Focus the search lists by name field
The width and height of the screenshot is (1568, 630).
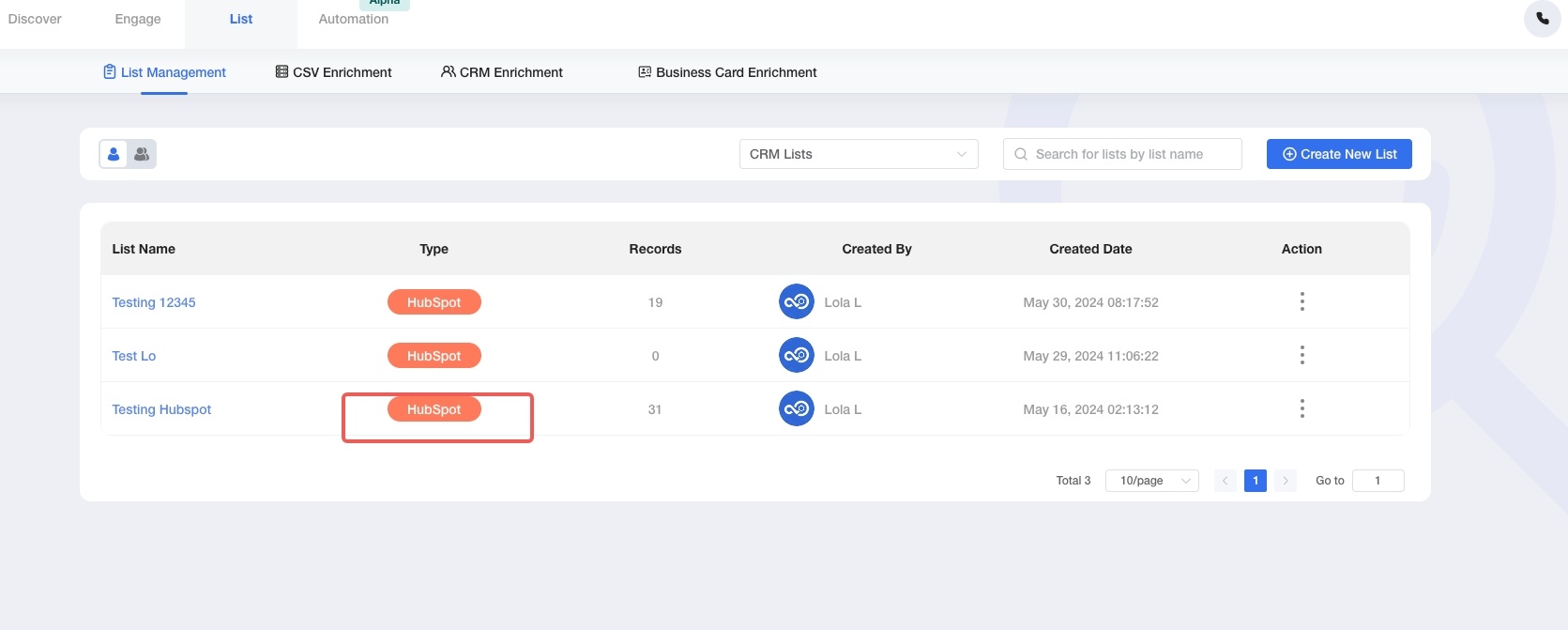tap(1122, 154)
